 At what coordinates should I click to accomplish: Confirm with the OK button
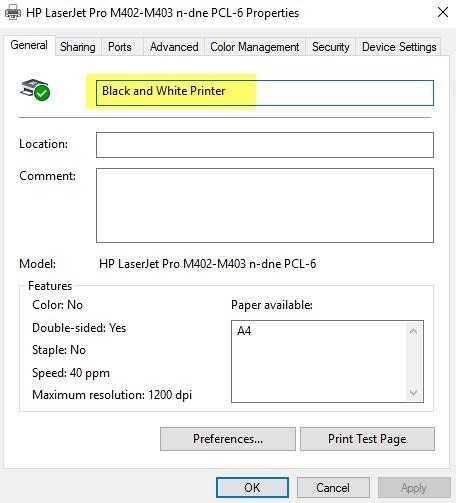(252, 488)
